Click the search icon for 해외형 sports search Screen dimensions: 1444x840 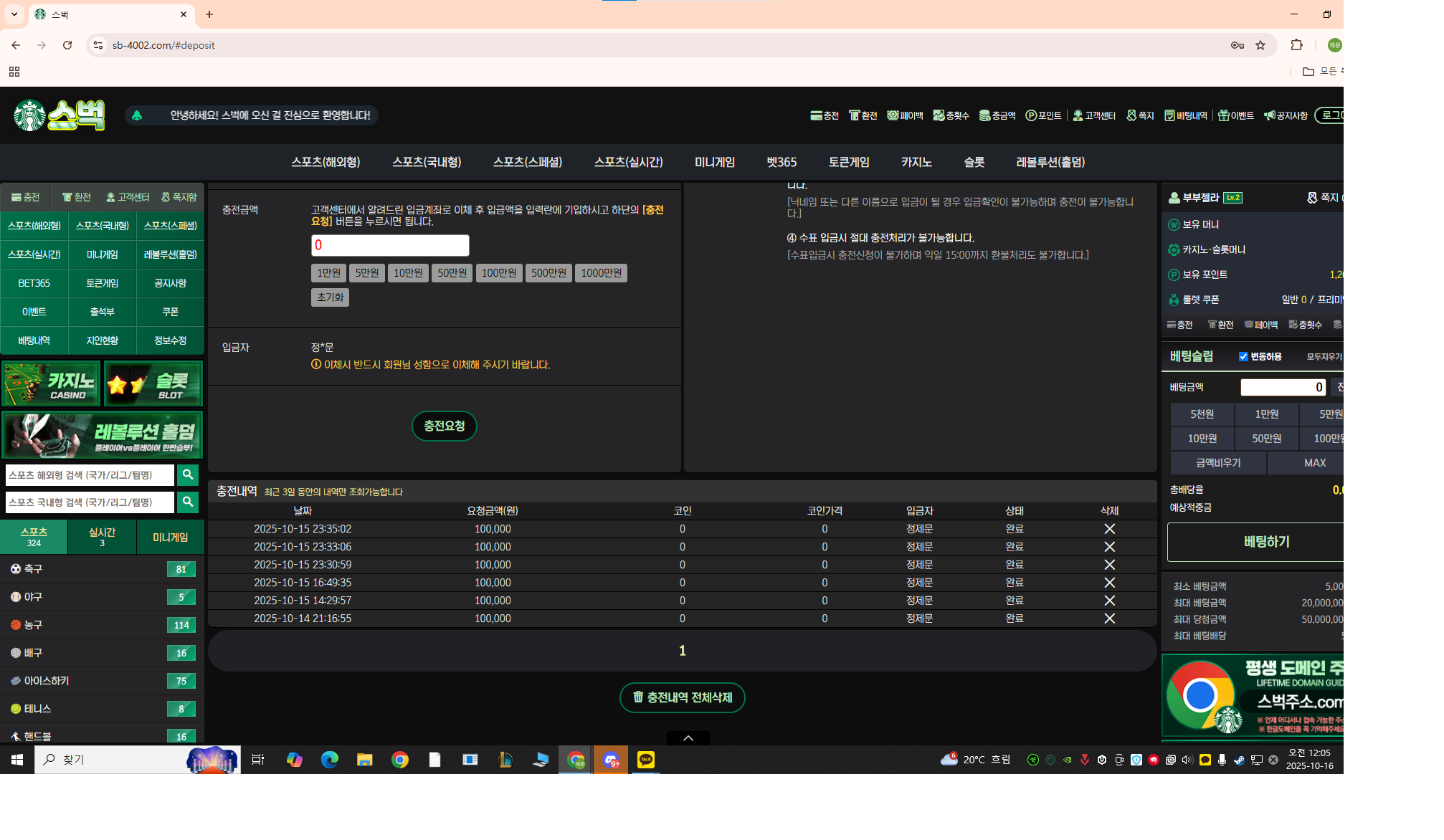(188, 474)
